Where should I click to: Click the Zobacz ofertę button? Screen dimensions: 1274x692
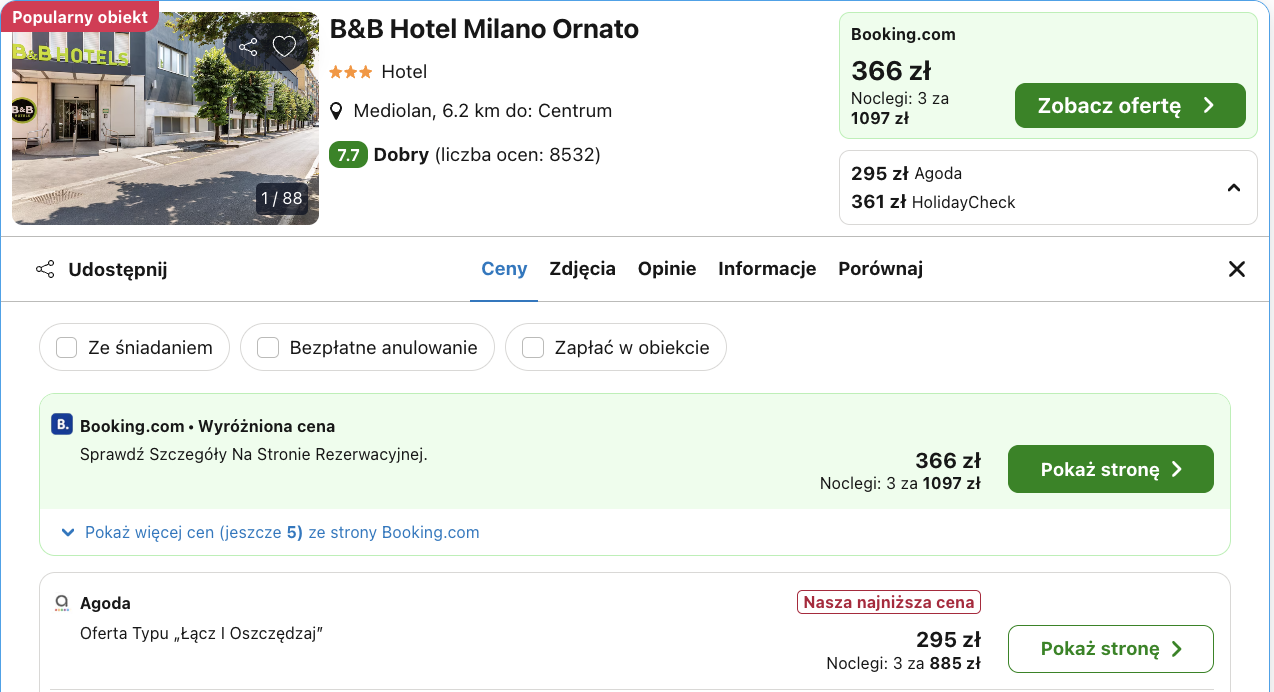pyautogui.click(x=1130, y=105)
